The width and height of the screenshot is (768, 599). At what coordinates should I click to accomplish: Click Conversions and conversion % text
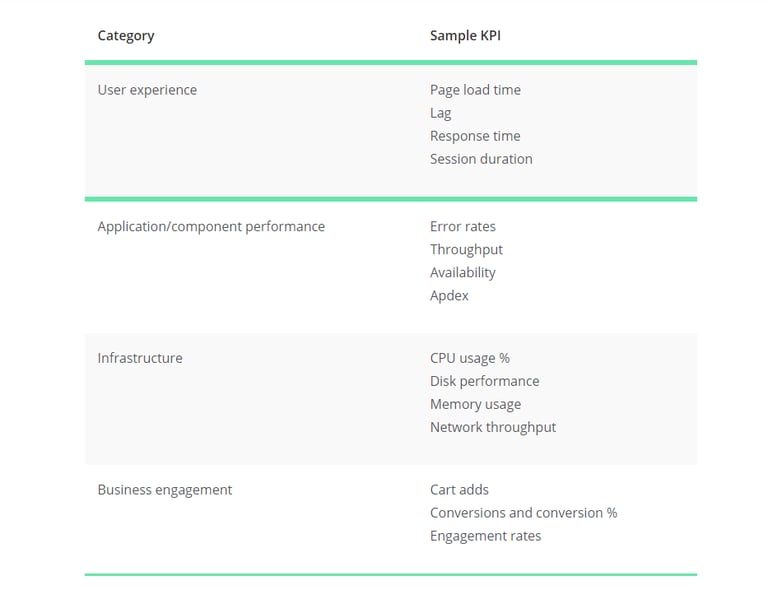pyautogui.click(x=523, y=513)
